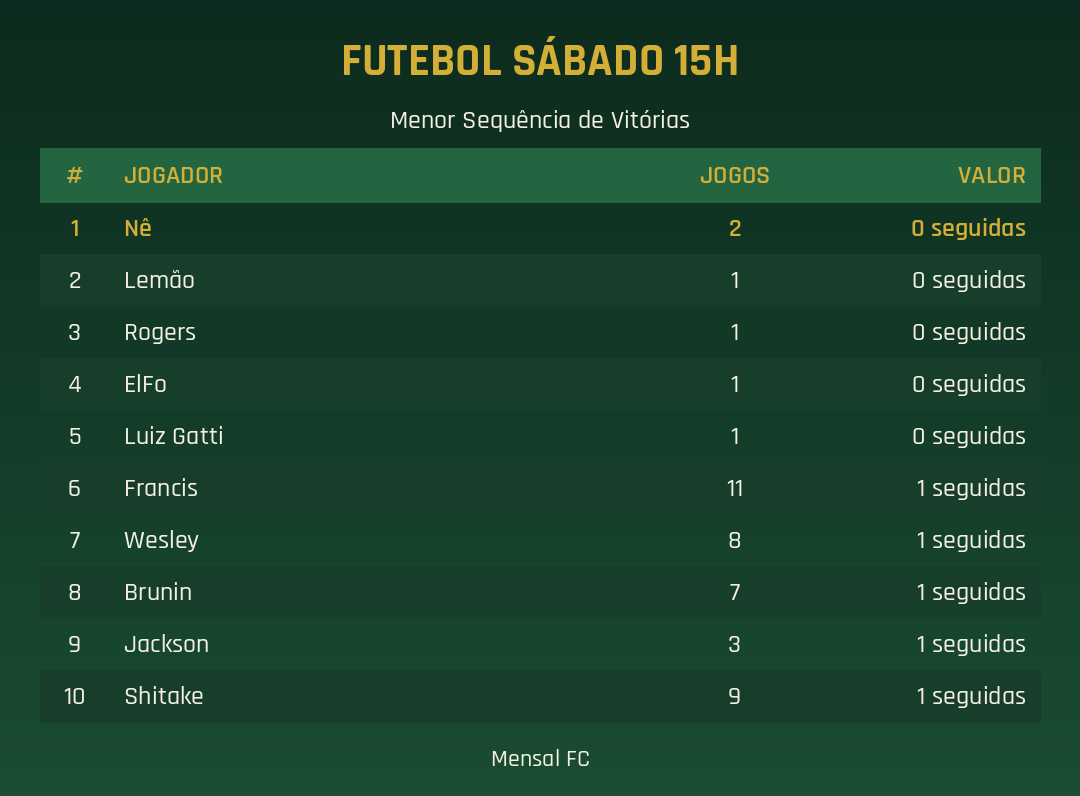Click the VALOR column header
Image resolution: width=1080 pixels, height=796 pixels.
tap(992, 176)
